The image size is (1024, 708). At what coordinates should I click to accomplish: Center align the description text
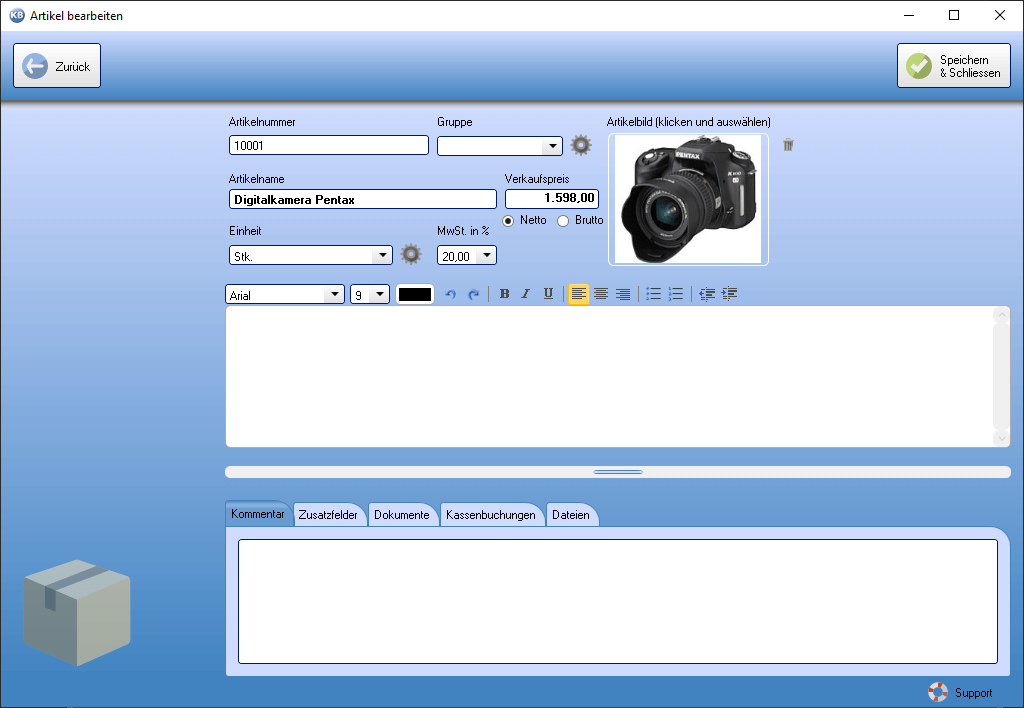(x=601, y=294)
